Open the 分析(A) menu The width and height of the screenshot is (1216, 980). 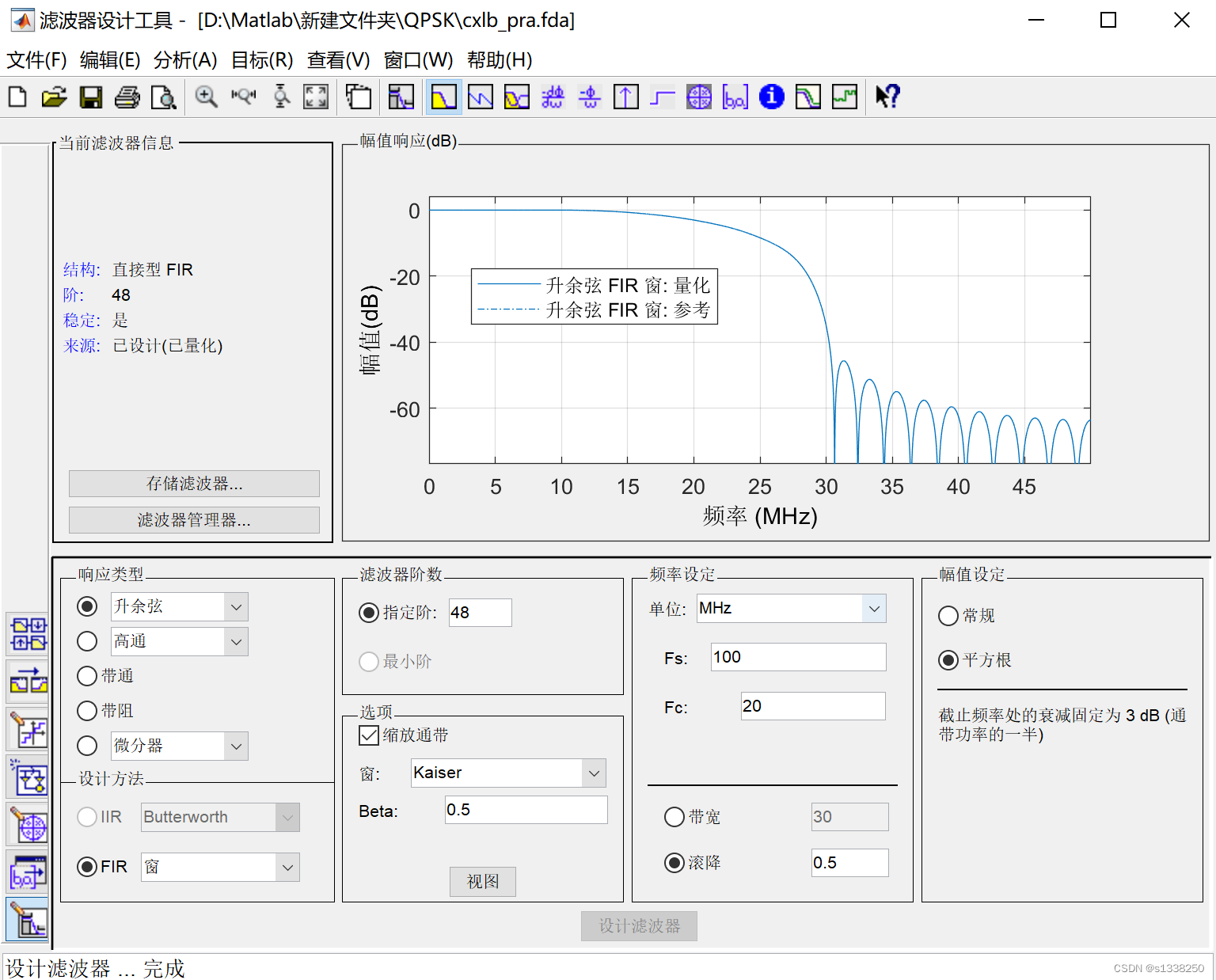tap(185, 60)
